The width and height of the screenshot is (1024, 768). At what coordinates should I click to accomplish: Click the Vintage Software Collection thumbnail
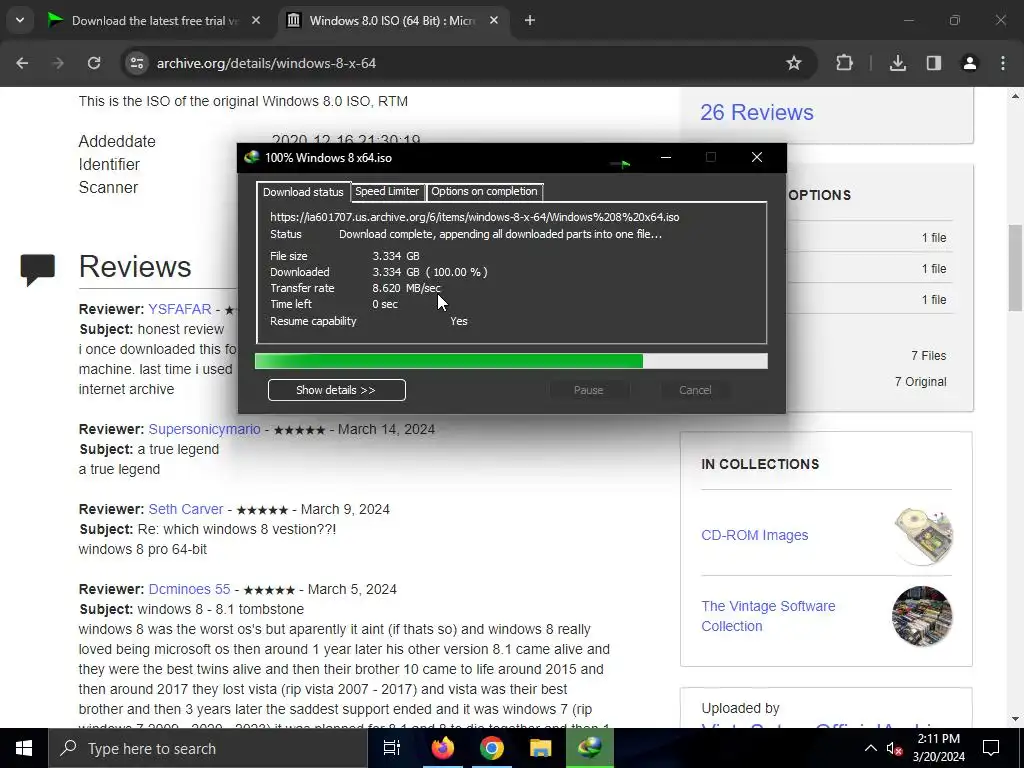pyautogui.click(x=922, y=616)
